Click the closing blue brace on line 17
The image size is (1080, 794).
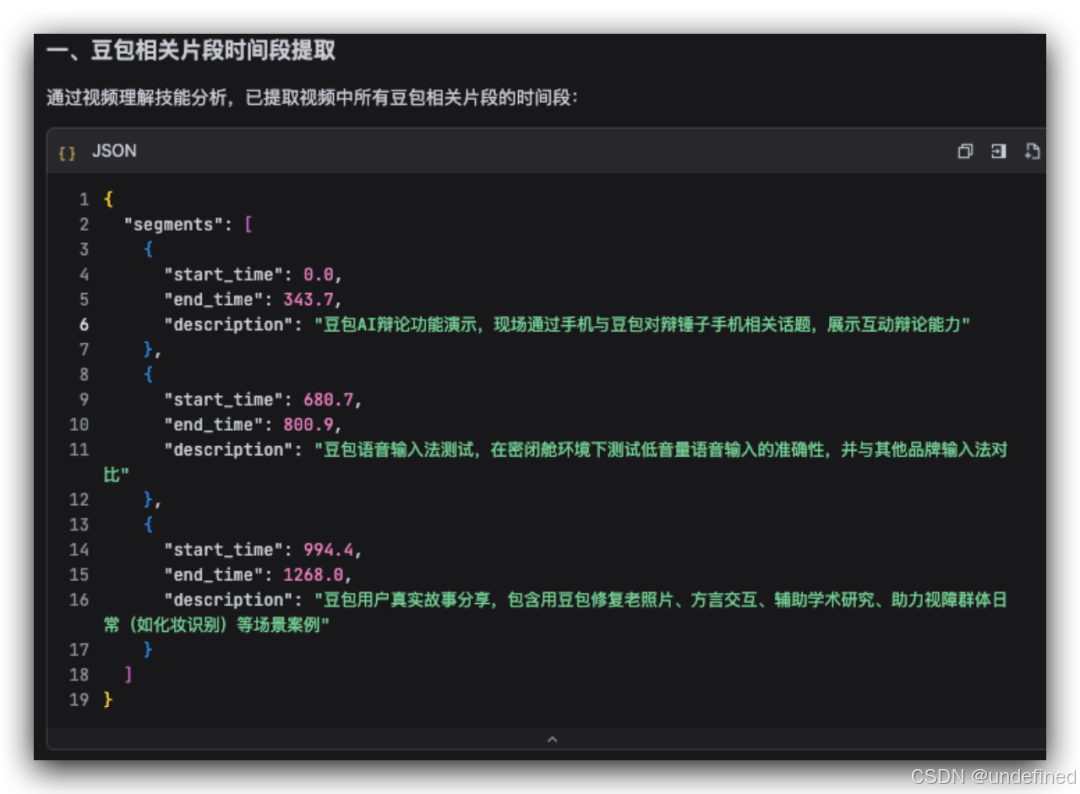pyautogui.click(x=148, y=649)
